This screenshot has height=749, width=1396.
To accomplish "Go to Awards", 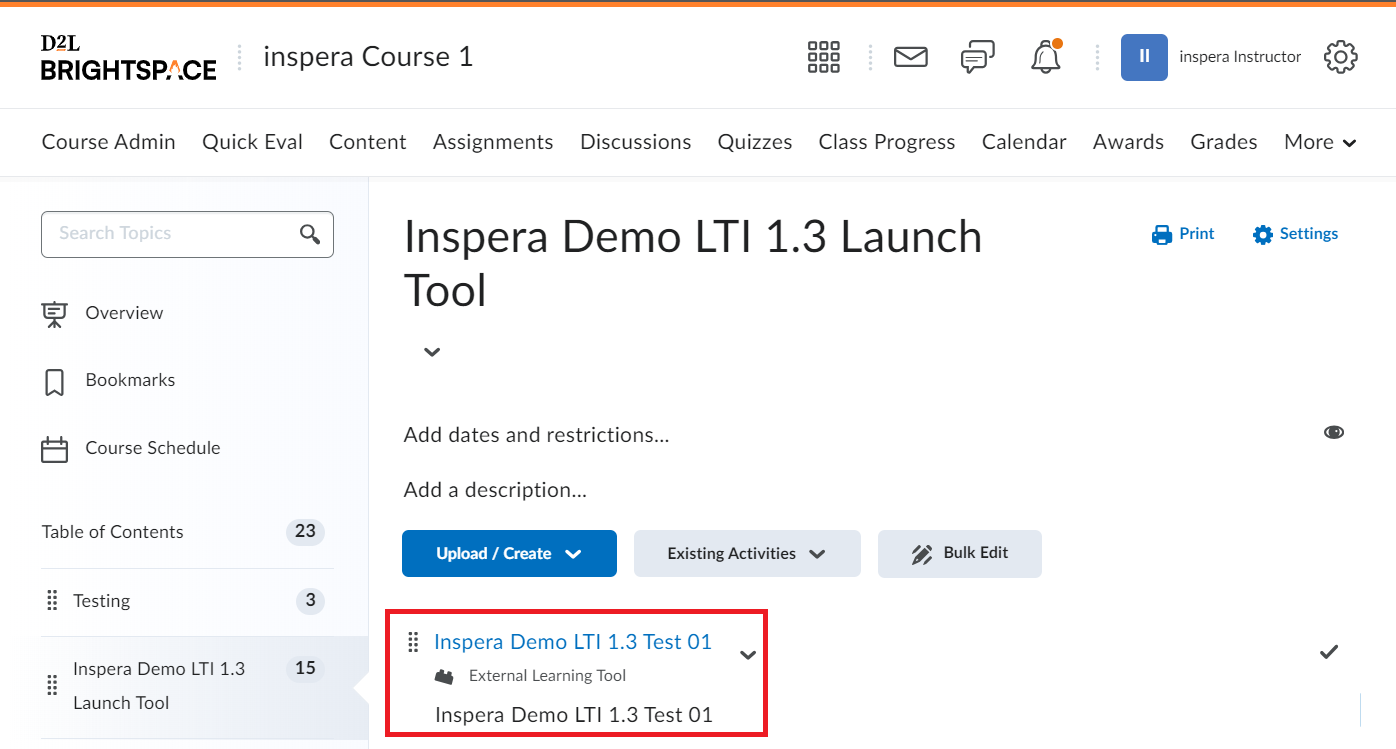I will tap(1128, 142).
